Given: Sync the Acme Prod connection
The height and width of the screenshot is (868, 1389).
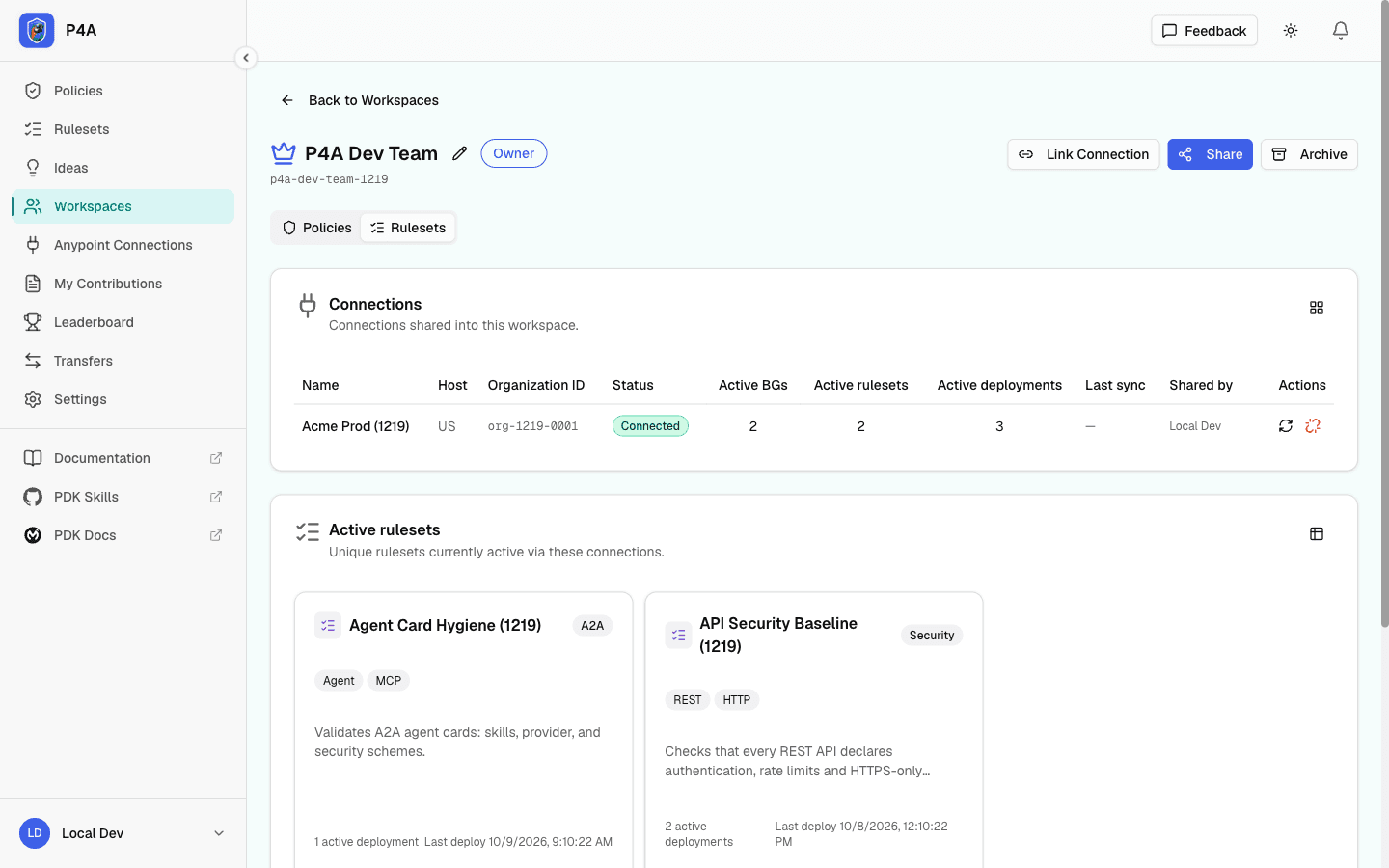Looking at the screenshot, I should [x=1286, y=425].
